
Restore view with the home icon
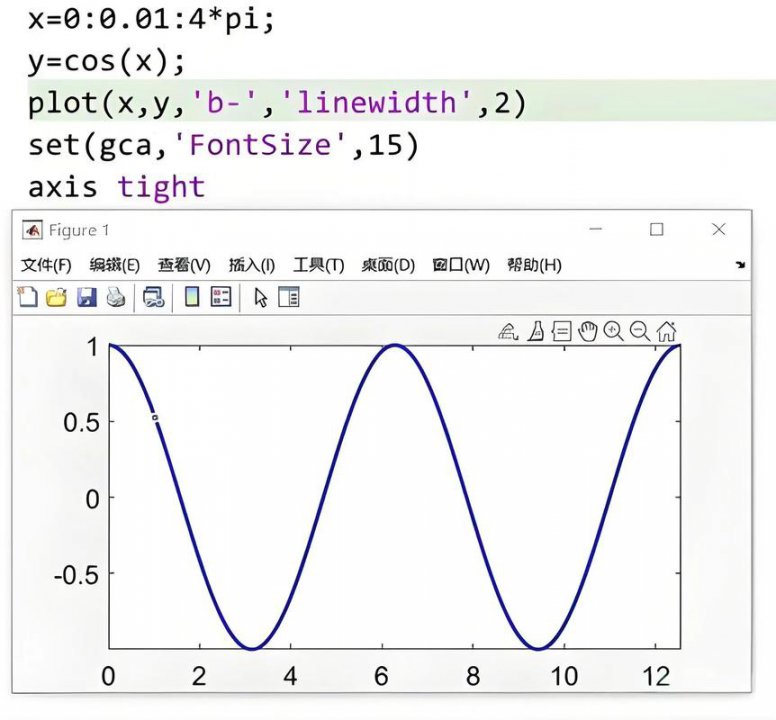[666, 331]
